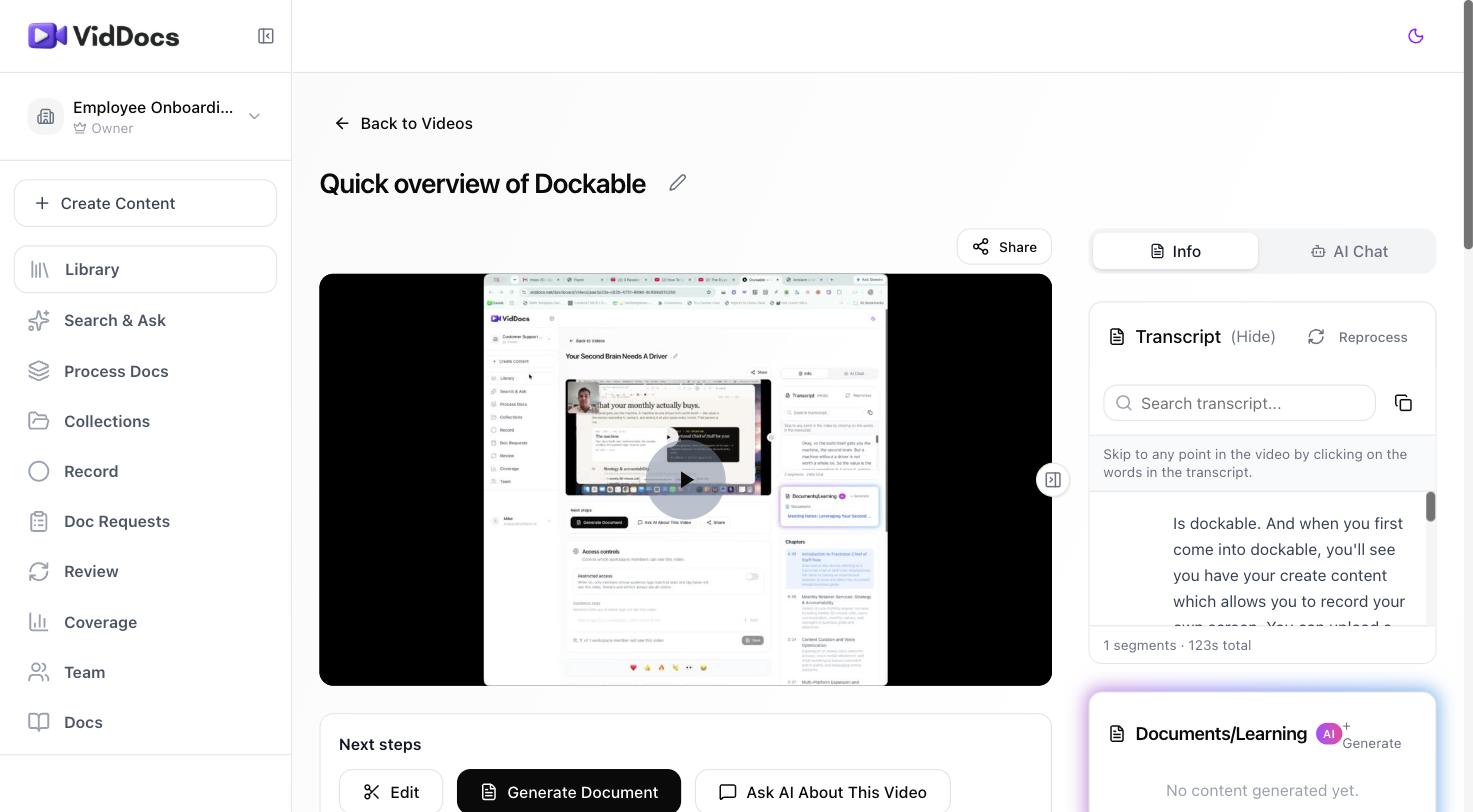
Task: Reprocess the transcript
Action: [1357, 337]
